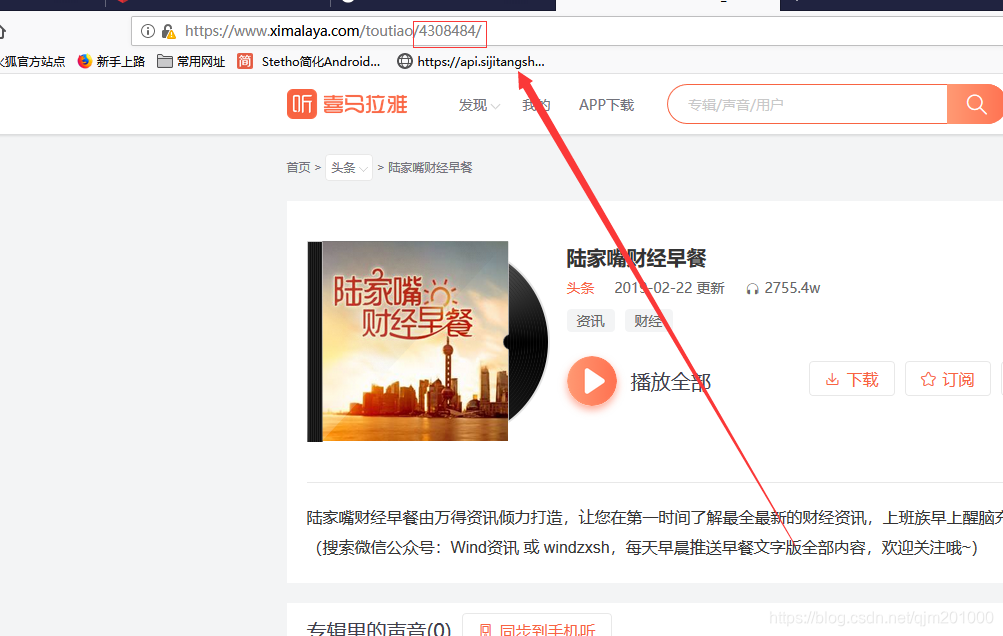Open the APP下载 nav item
This screenshot has width=1003, height=636.
(606, 105)
